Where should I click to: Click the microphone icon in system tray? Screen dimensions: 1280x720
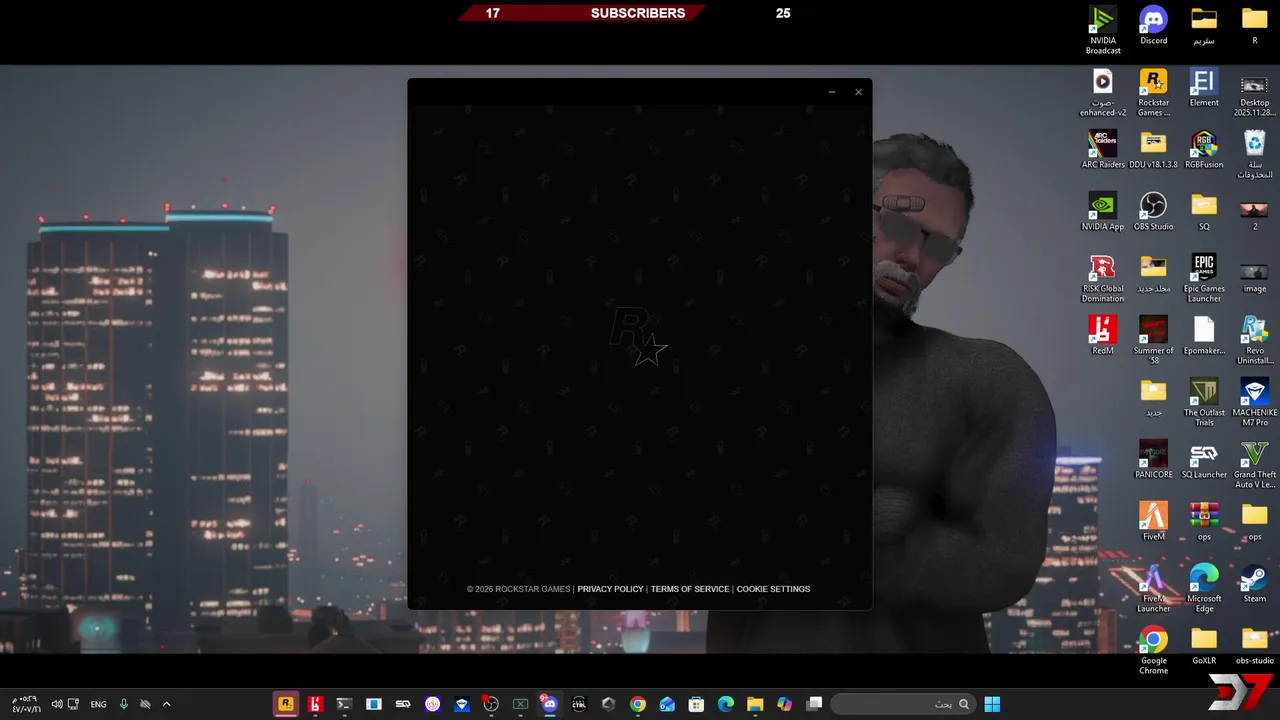[x=123, y=704]
